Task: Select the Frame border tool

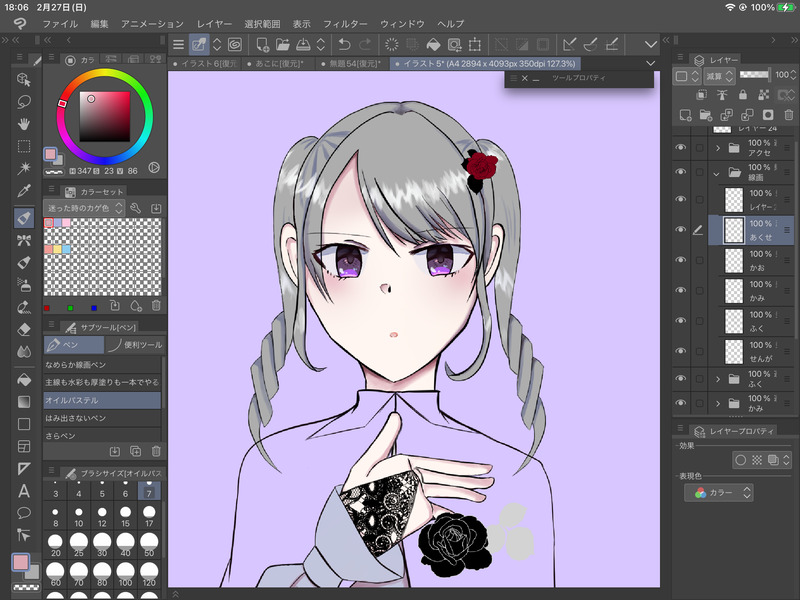Action: [23, 446]
